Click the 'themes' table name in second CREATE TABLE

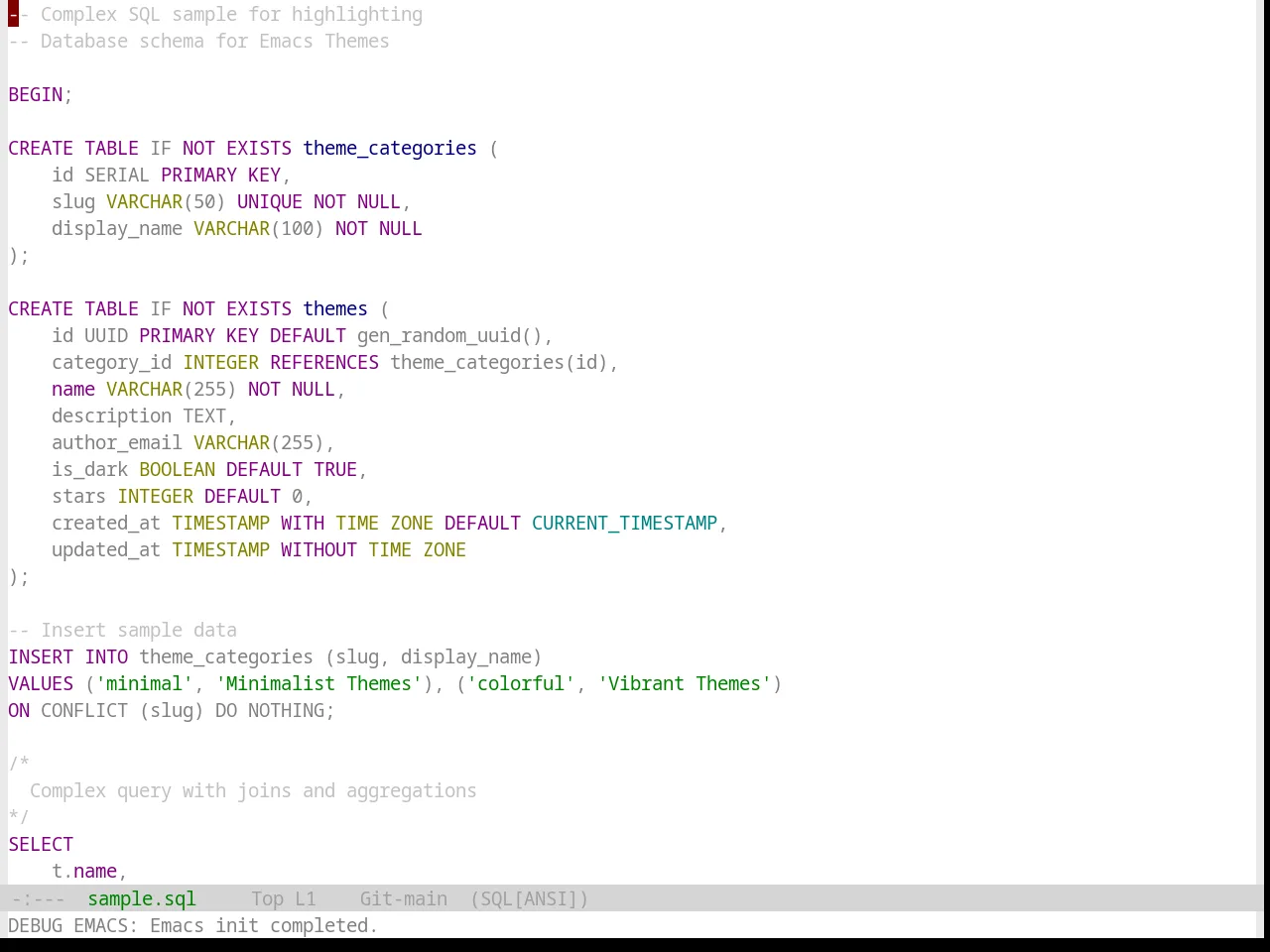click(335, 308)
